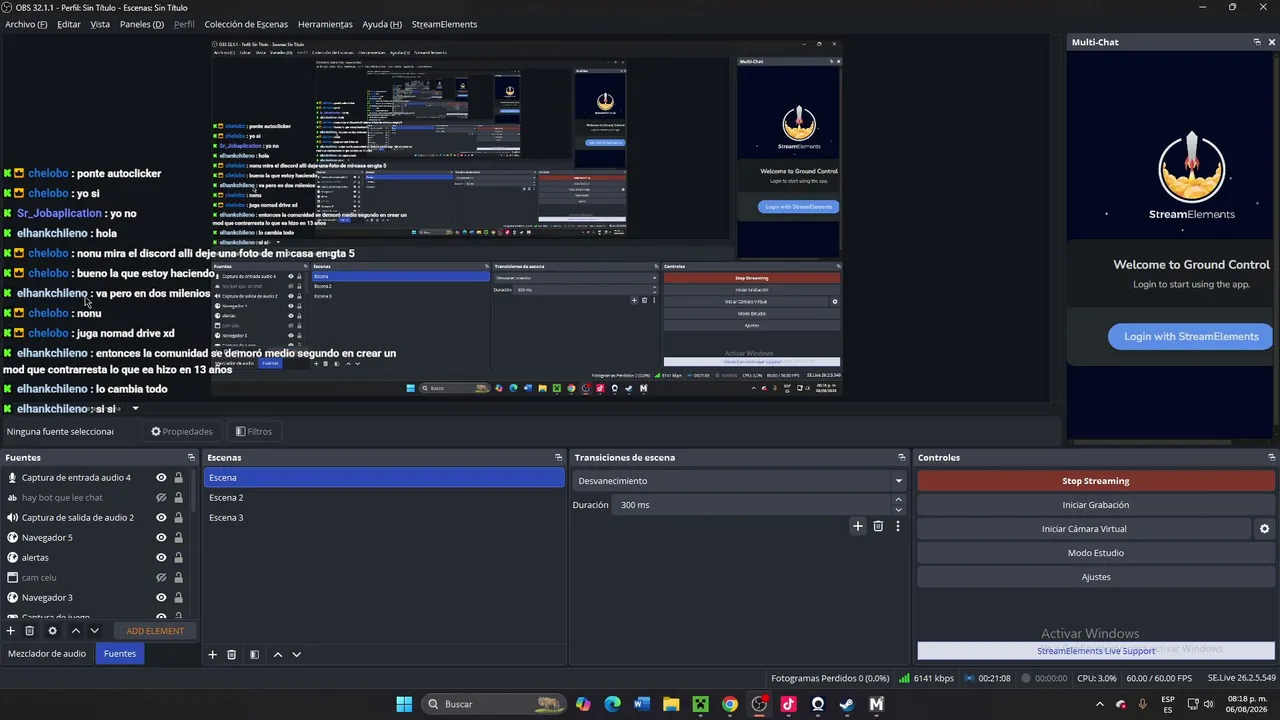Screen dimensions: 1280x720
Task: Start recording with Iniciar Grabación
Action: click(1096, 505)
